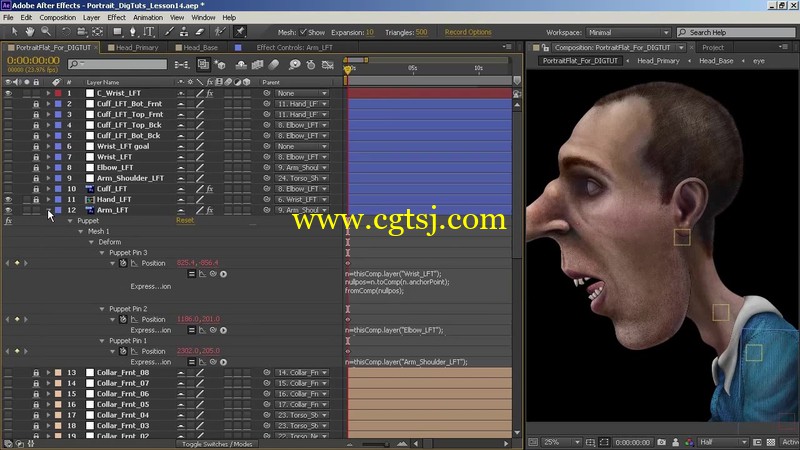Collapse the Puppet effect group
Image resolution: width=800 pixels, height=450 pixels.
[70, 221]
